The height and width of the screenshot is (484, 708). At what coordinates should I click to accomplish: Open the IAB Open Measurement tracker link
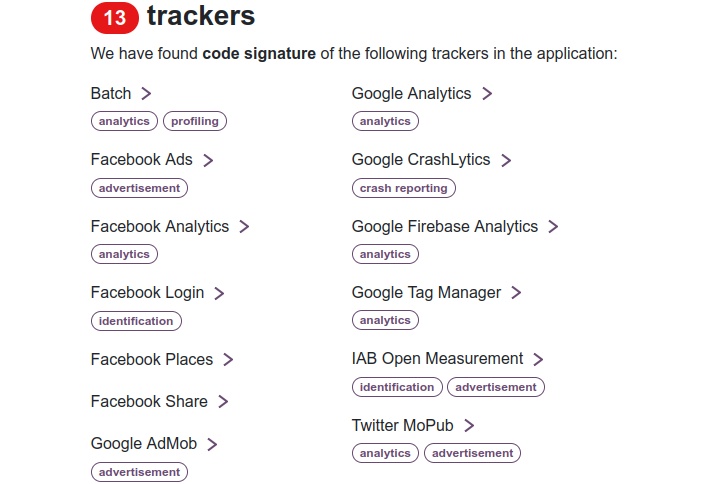click(437, 358)
